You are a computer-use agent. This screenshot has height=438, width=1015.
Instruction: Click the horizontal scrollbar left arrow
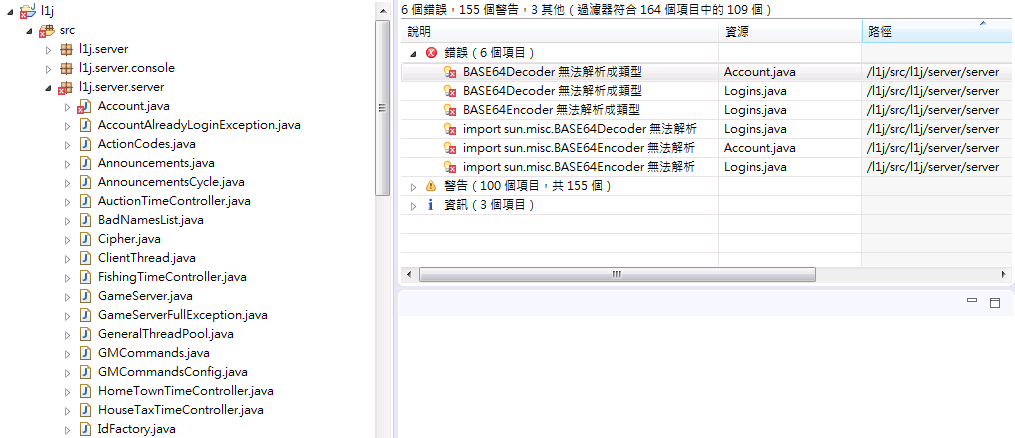tap(408, 274)
